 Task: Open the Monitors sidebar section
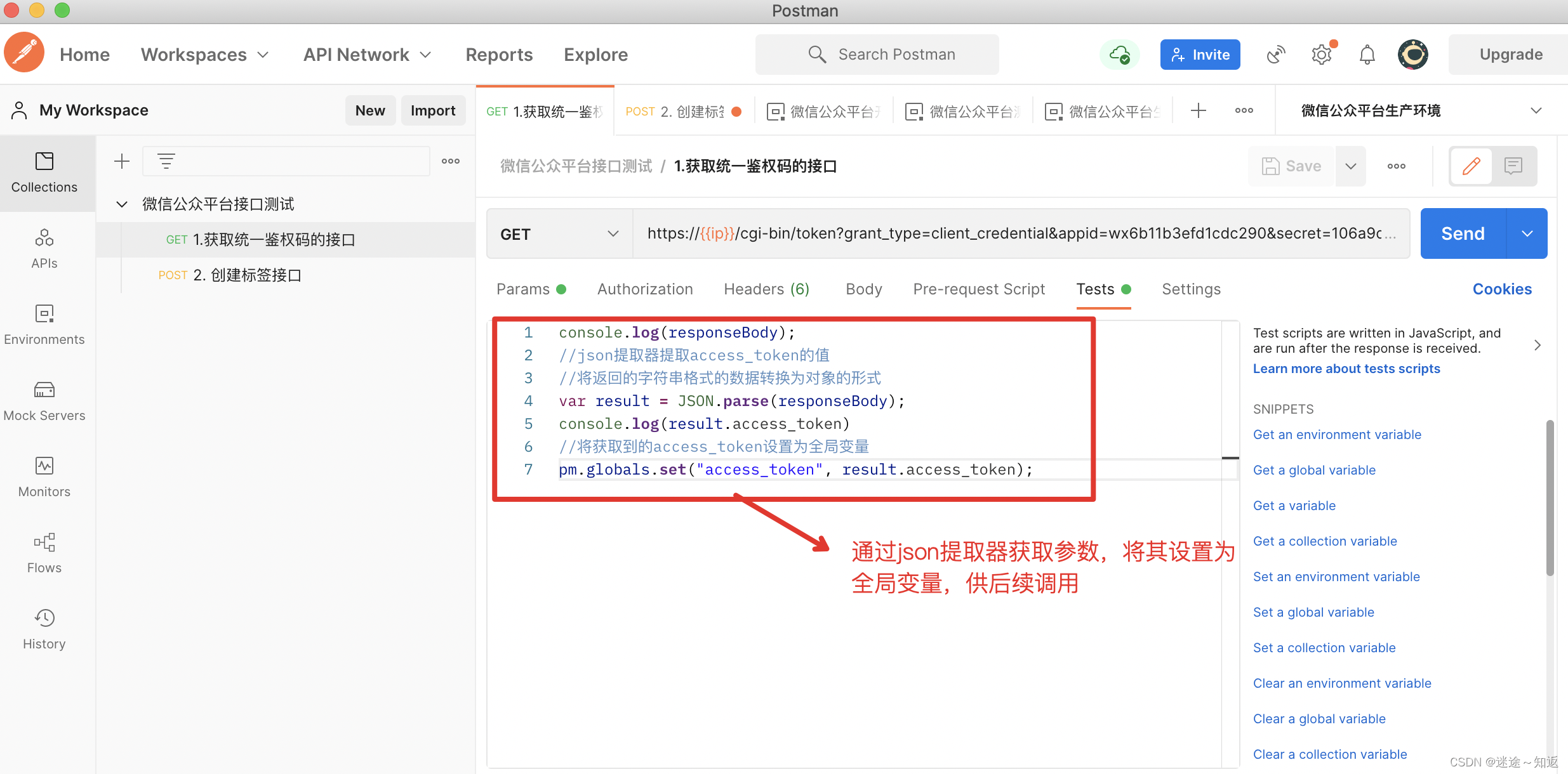tap(44, 476)
